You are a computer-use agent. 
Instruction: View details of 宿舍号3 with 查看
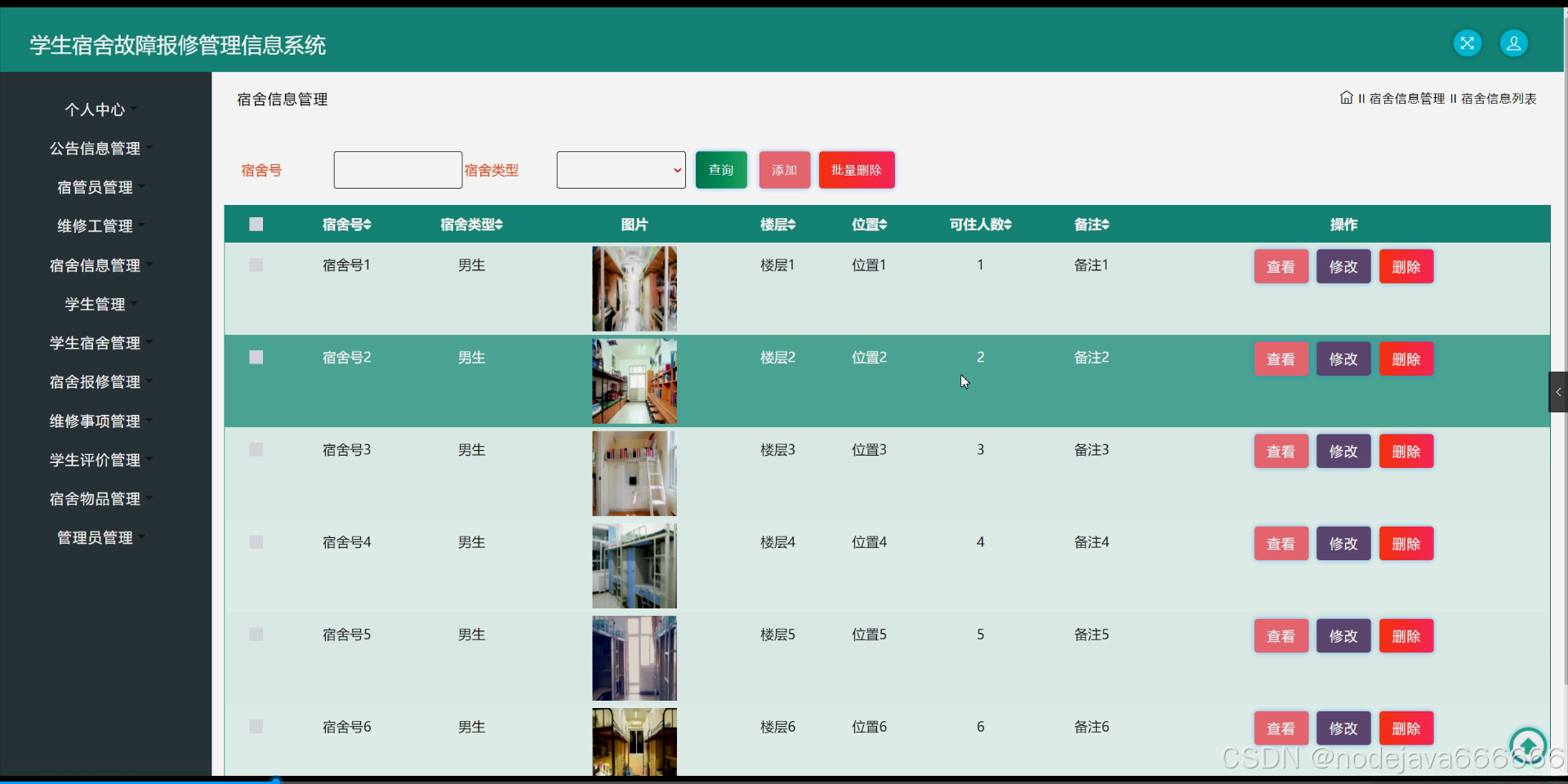(1281, 451)
